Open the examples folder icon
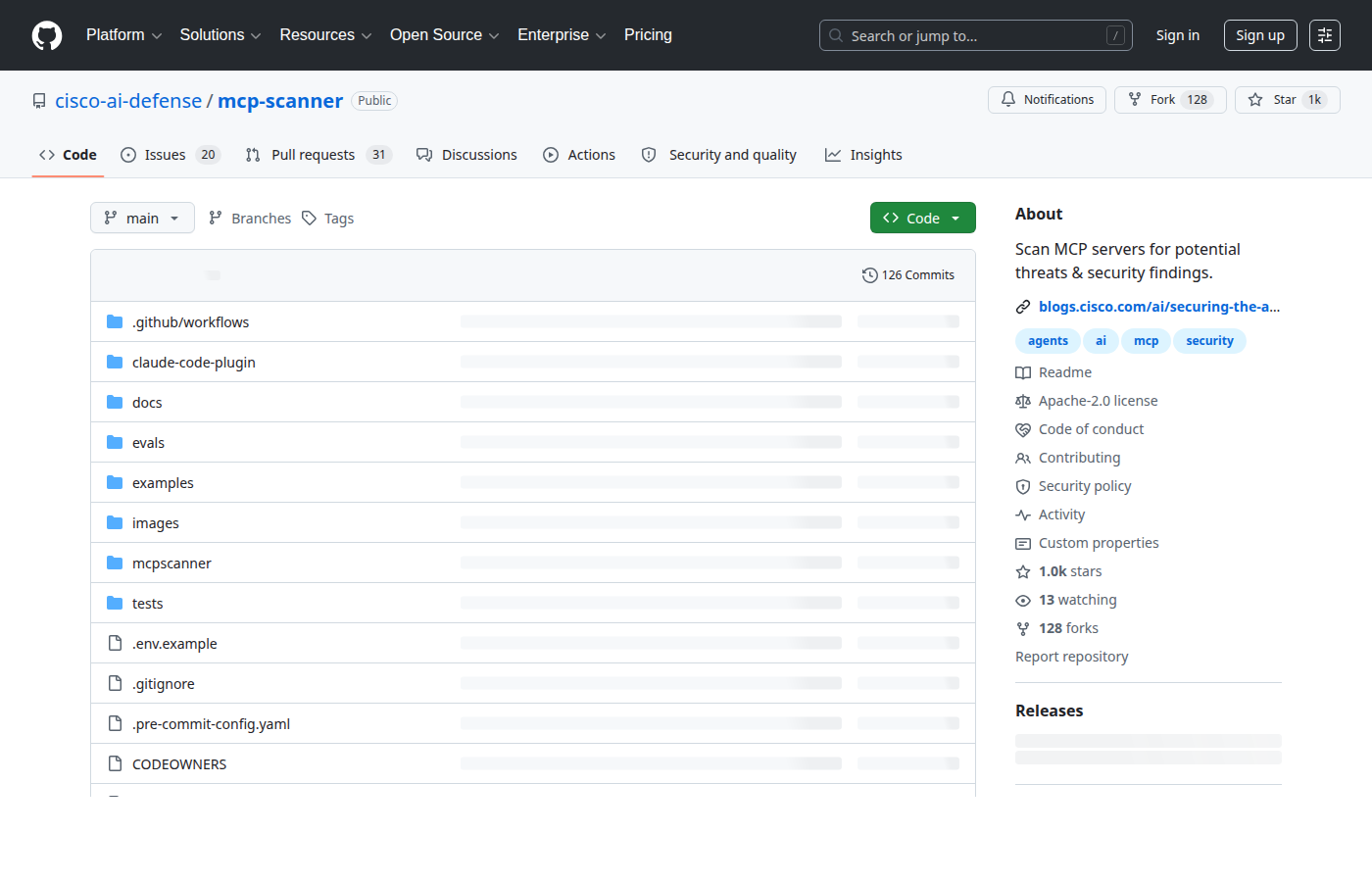The image size is (1372, 882). pyautogui.click(x=115, y=482)
